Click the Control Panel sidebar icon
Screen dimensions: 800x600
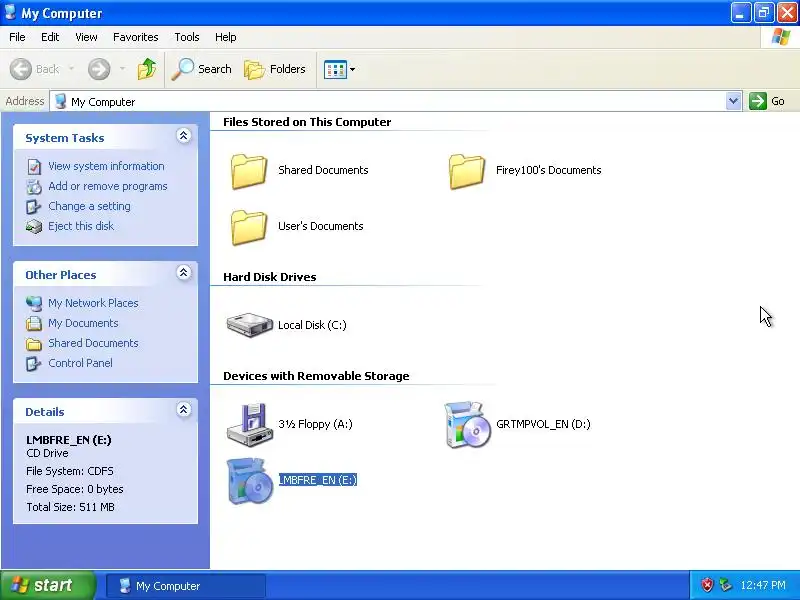click(34, 363)
